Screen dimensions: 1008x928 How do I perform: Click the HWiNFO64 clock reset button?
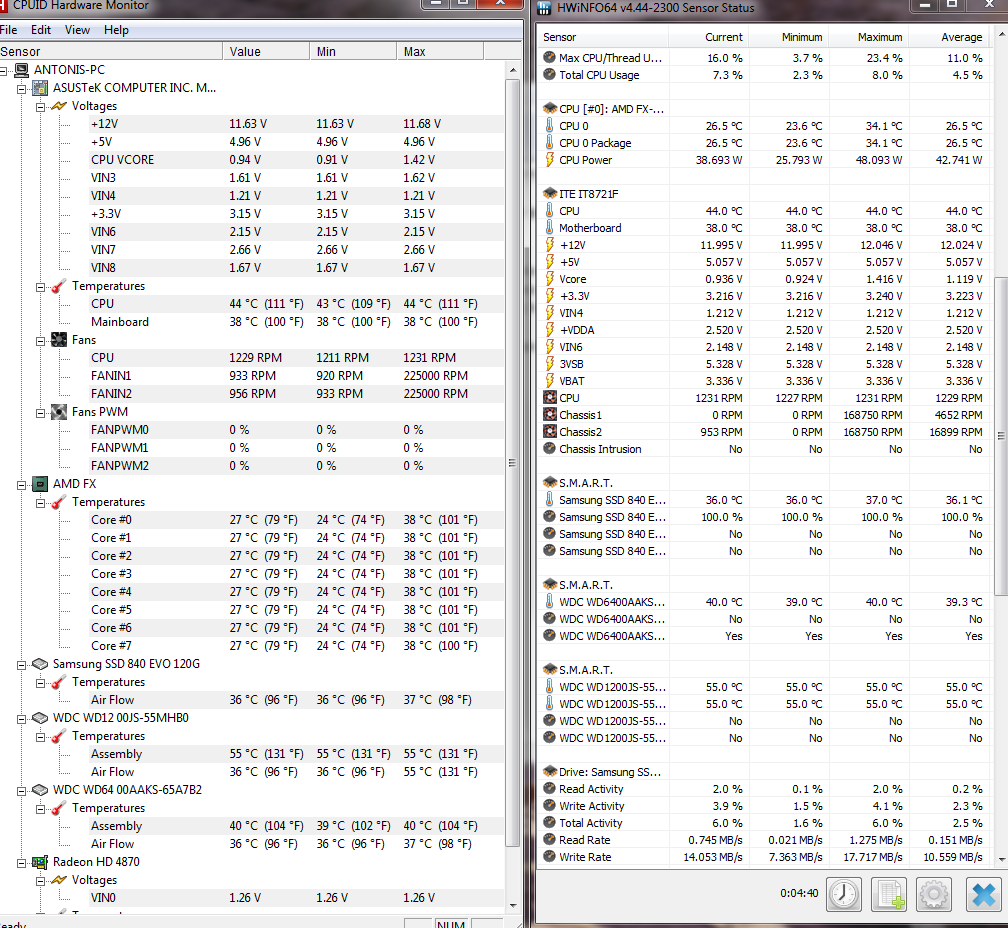[x=843, y=894]
